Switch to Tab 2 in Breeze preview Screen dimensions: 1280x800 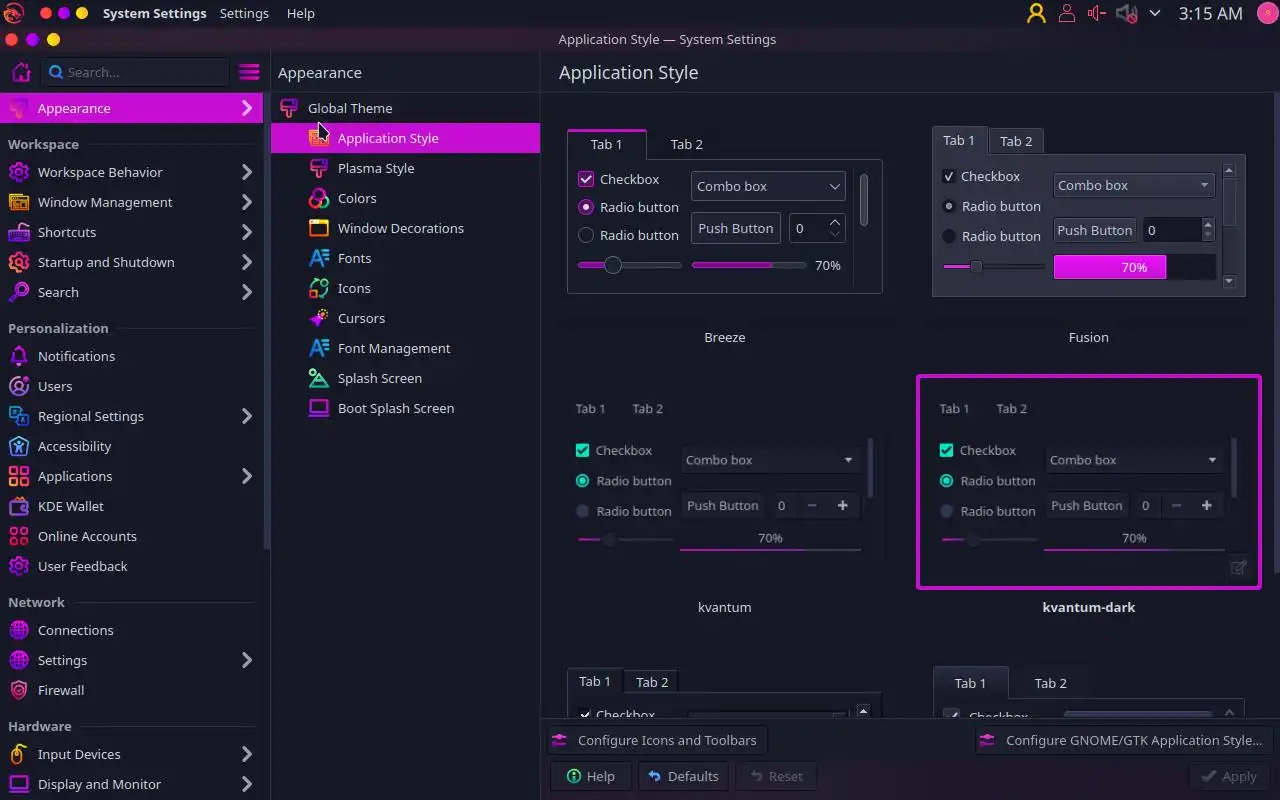pos(686,144)
